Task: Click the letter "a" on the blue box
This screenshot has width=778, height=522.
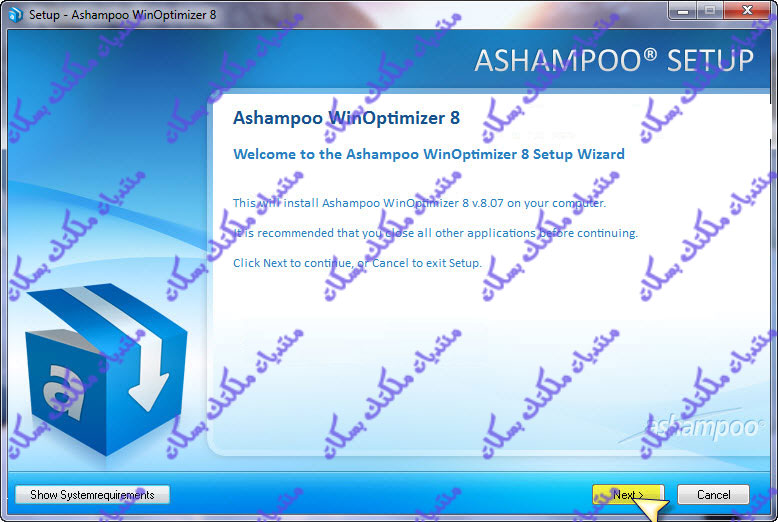Action: click(64, 397)
